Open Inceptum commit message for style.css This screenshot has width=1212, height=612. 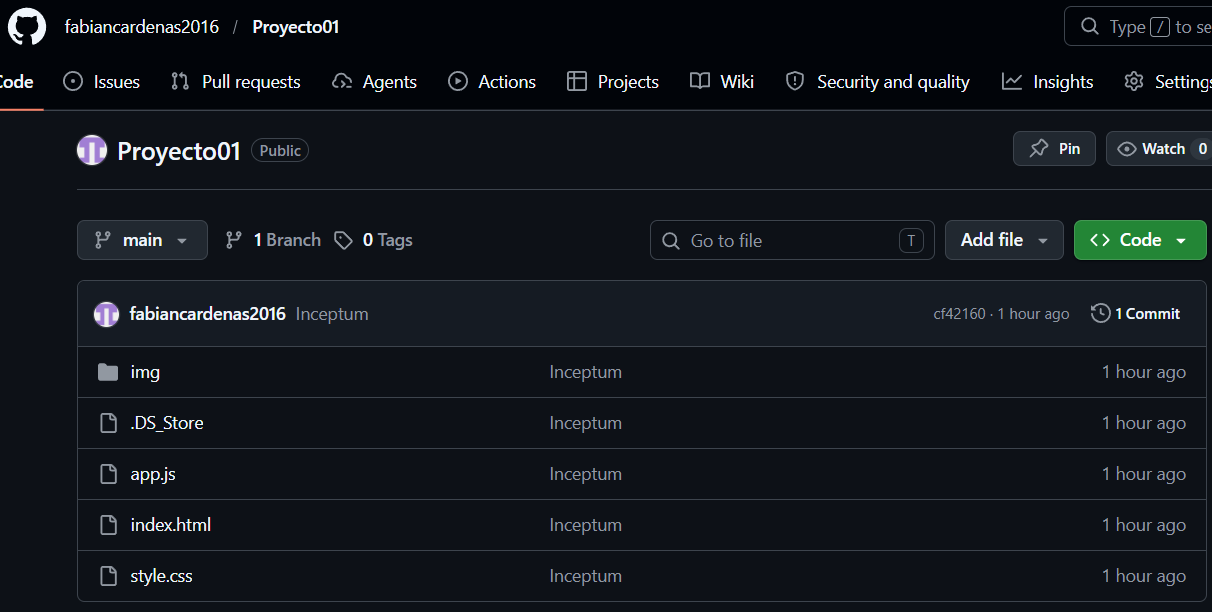click(x=586, y=576)
